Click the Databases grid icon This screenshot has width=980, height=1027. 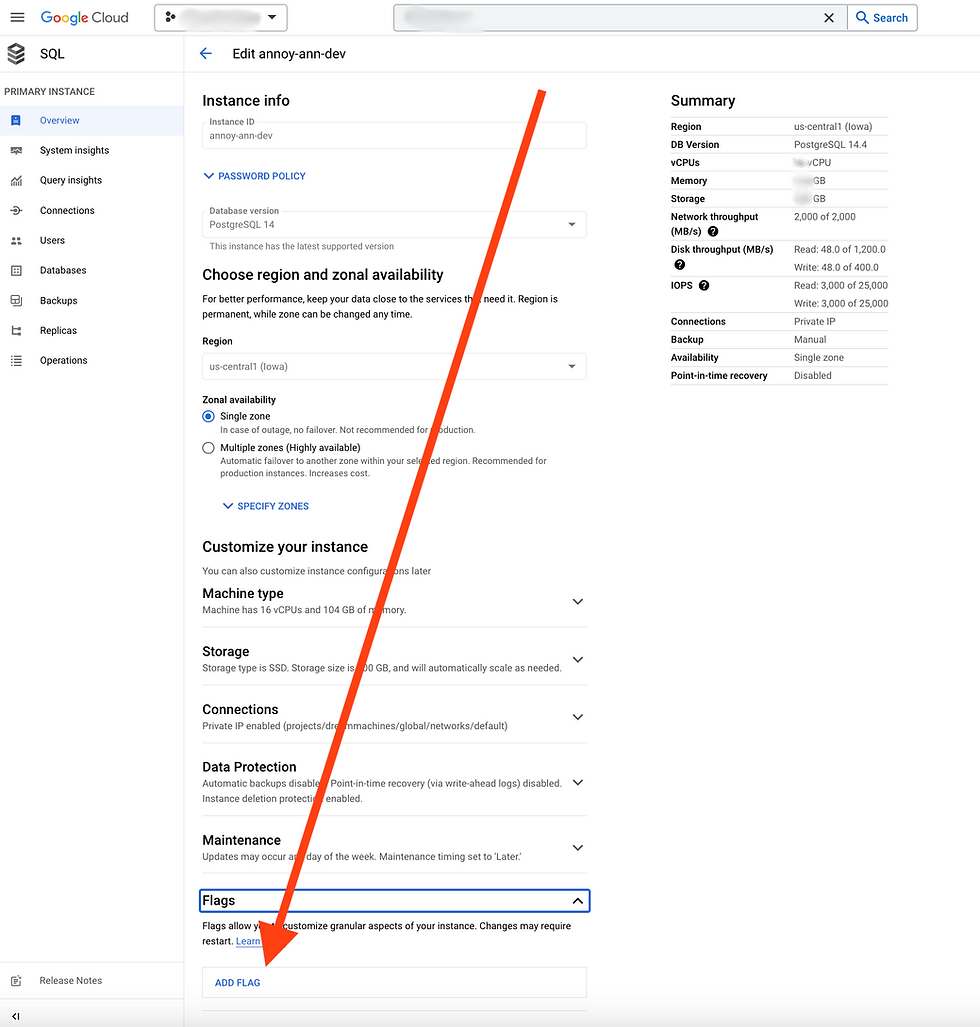click(16, 271)
